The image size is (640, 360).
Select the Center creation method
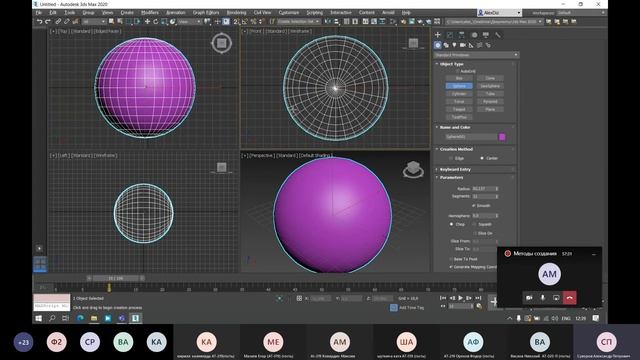[x=482, y=158]
